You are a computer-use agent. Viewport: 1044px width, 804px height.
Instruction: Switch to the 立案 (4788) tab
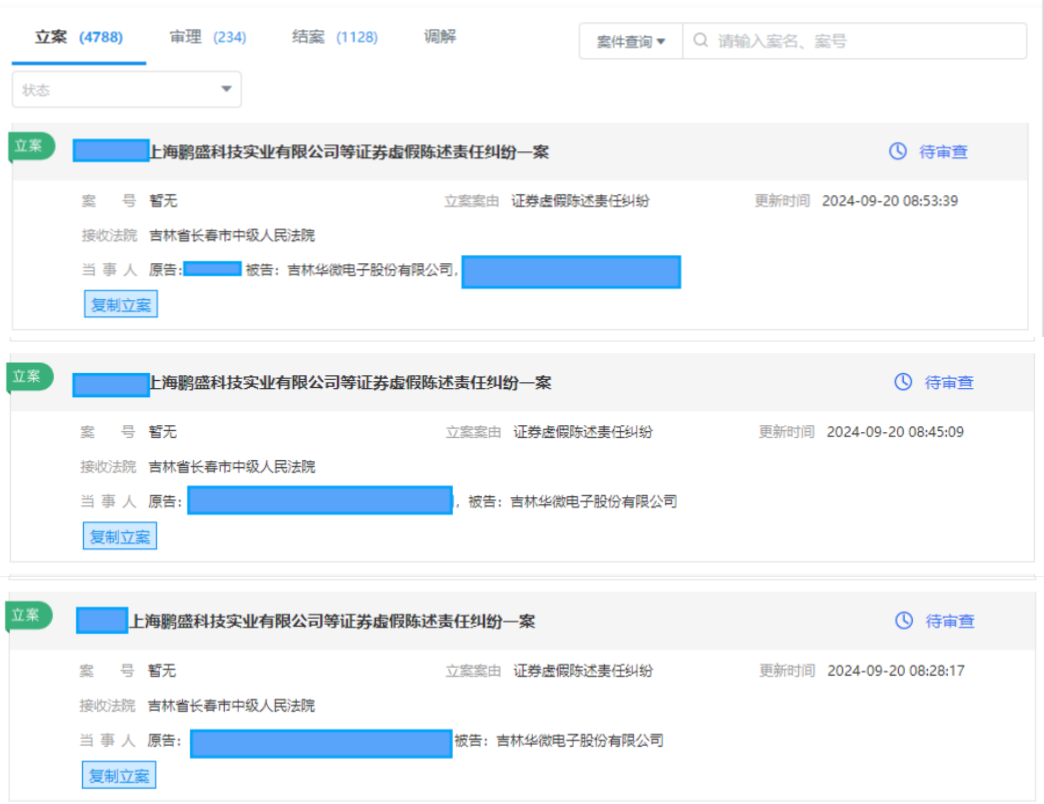pos(79,37)
